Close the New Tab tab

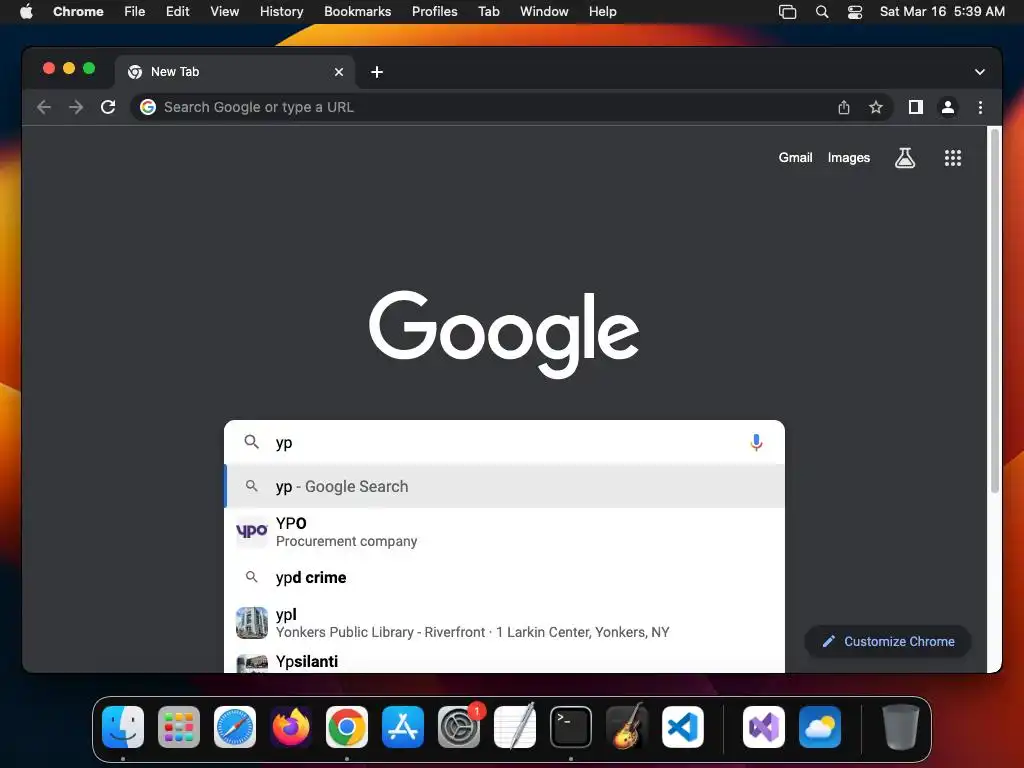click(339, 72)
